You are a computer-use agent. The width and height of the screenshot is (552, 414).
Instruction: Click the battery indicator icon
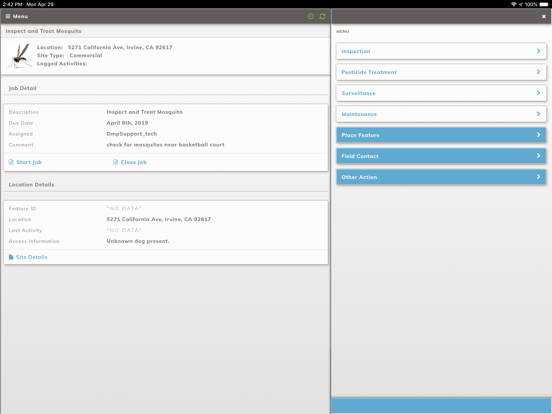544,4
